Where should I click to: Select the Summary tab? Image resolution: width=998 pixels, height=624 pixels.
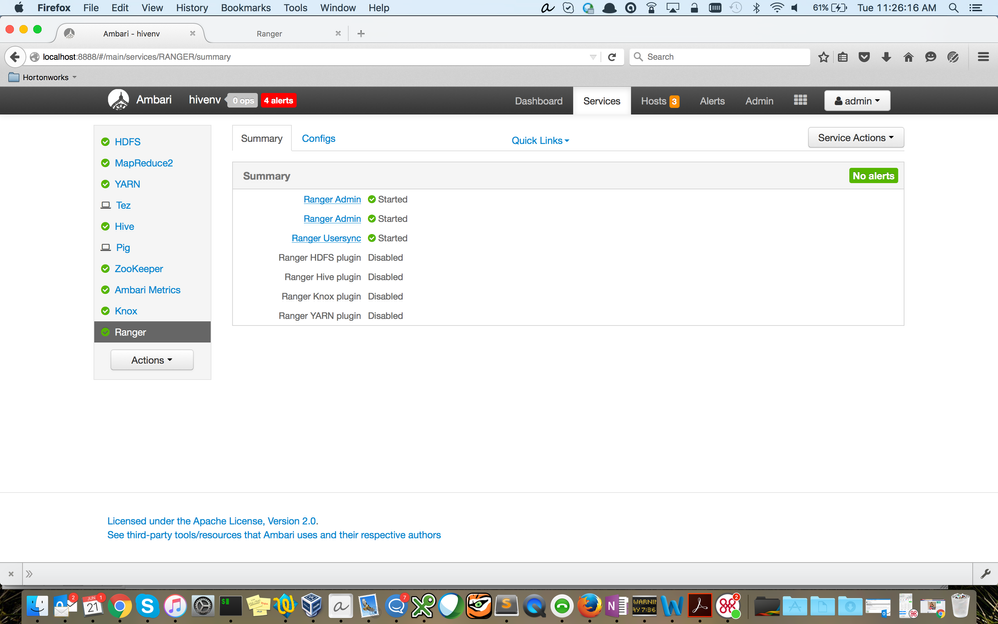(262, 138)
